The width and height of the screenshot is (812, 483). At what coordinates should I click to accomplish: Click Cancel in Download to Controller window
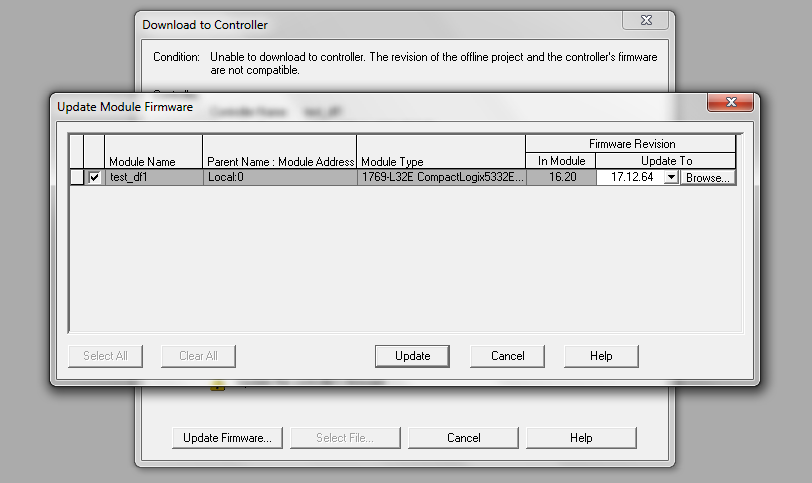463,438
